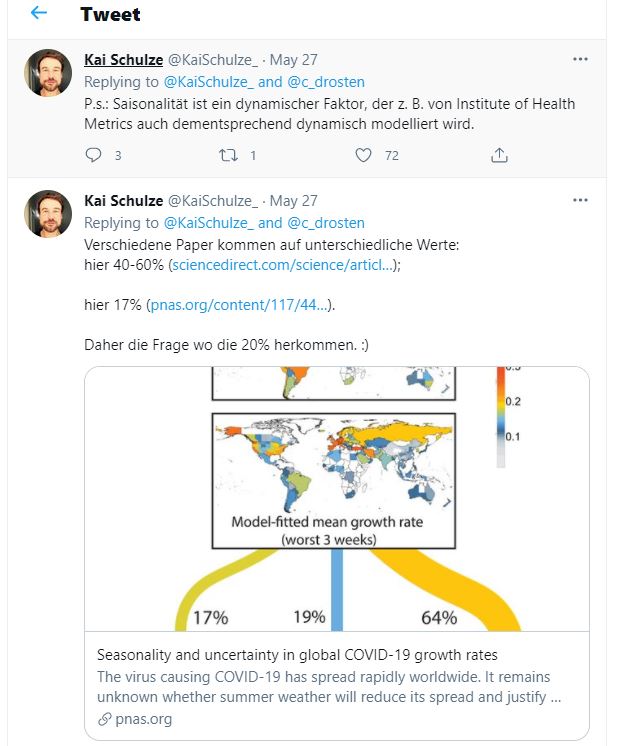Image resolution: width=623 pixels, height=746 pixels.
Task: Go back using the blue arrow
Action: (x=39, y=13)
